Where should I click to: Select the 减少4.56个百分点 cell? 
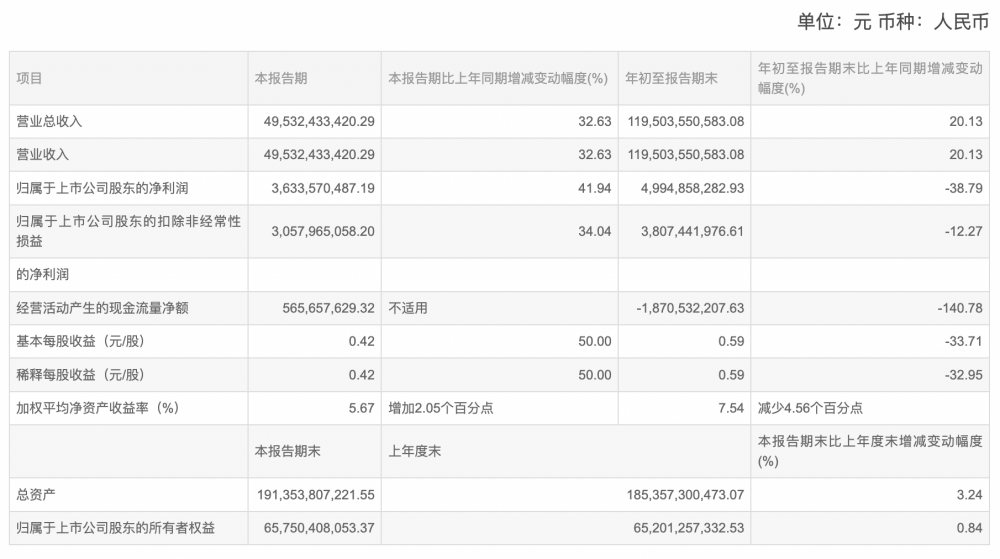tap(810, 408)
